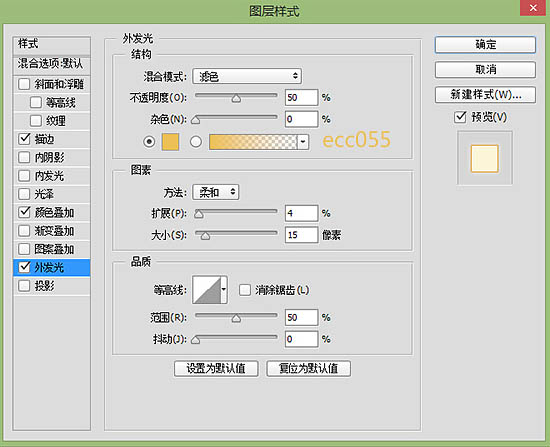Image resolution: width=550 pixels, height=447 pixels.
Task: Uncheck the 颜色叠加 checkbox
Action: 24,212
